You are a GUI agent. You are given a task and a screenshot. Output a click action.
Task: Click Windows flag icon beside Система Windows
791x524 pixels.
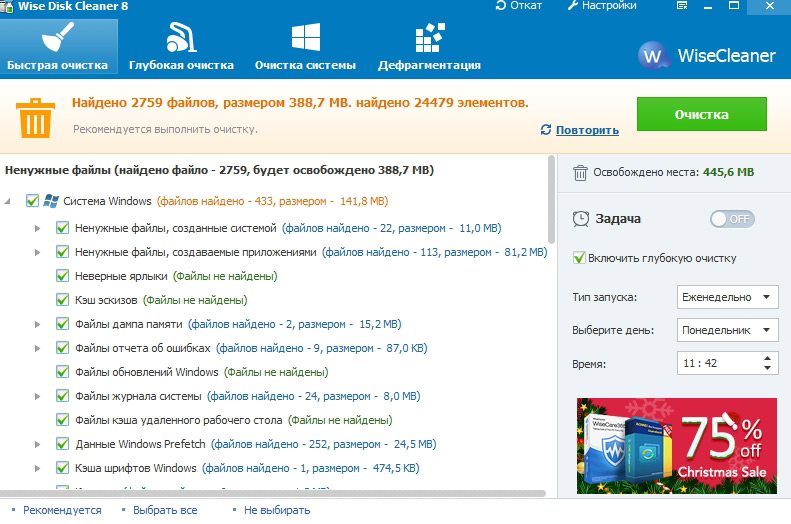(x=50, y=201)
